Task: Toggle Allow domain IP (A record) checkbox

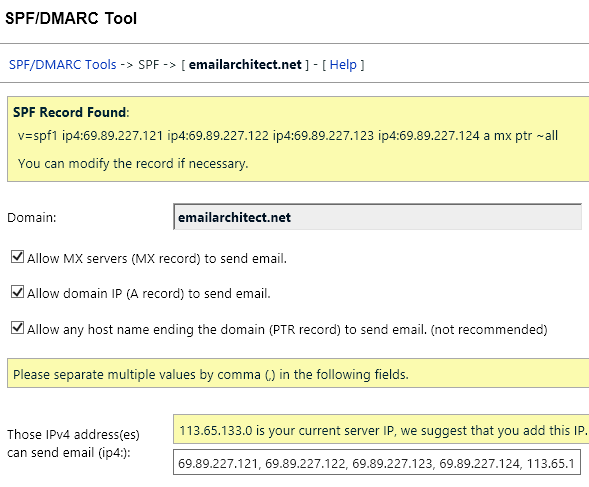Action: coord(17,292)
